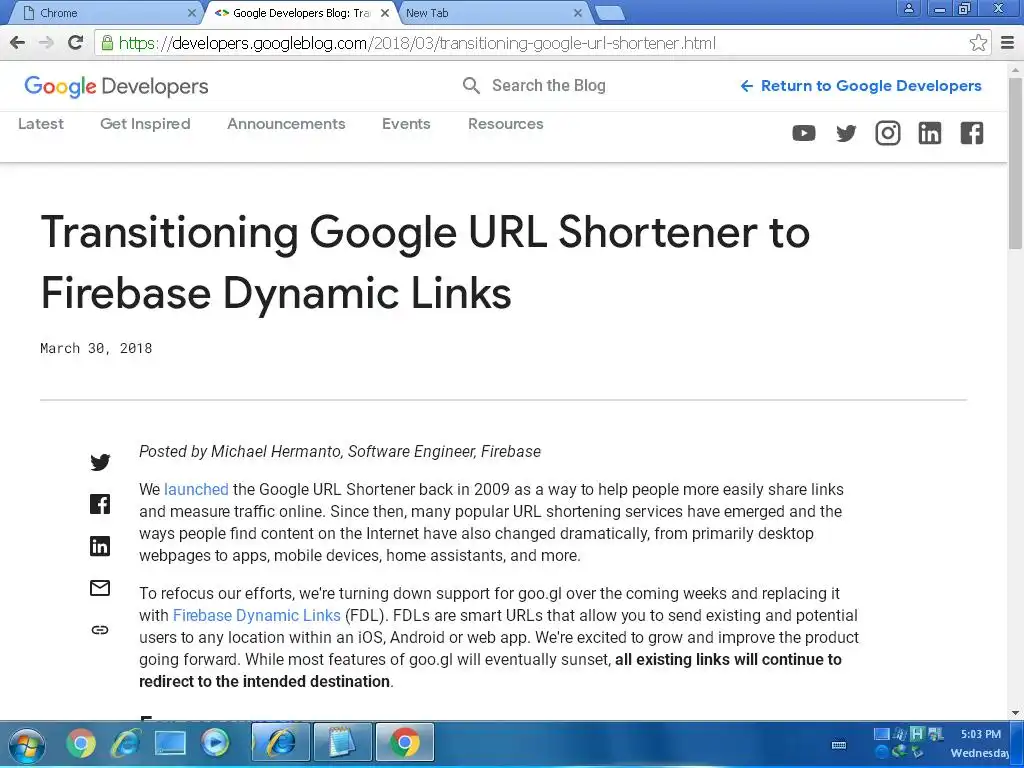Switch to the Internet Explorer taskbar window
Image resolution: width=1024 pixels, height=768 pixels.
click(x=280, y=743)
